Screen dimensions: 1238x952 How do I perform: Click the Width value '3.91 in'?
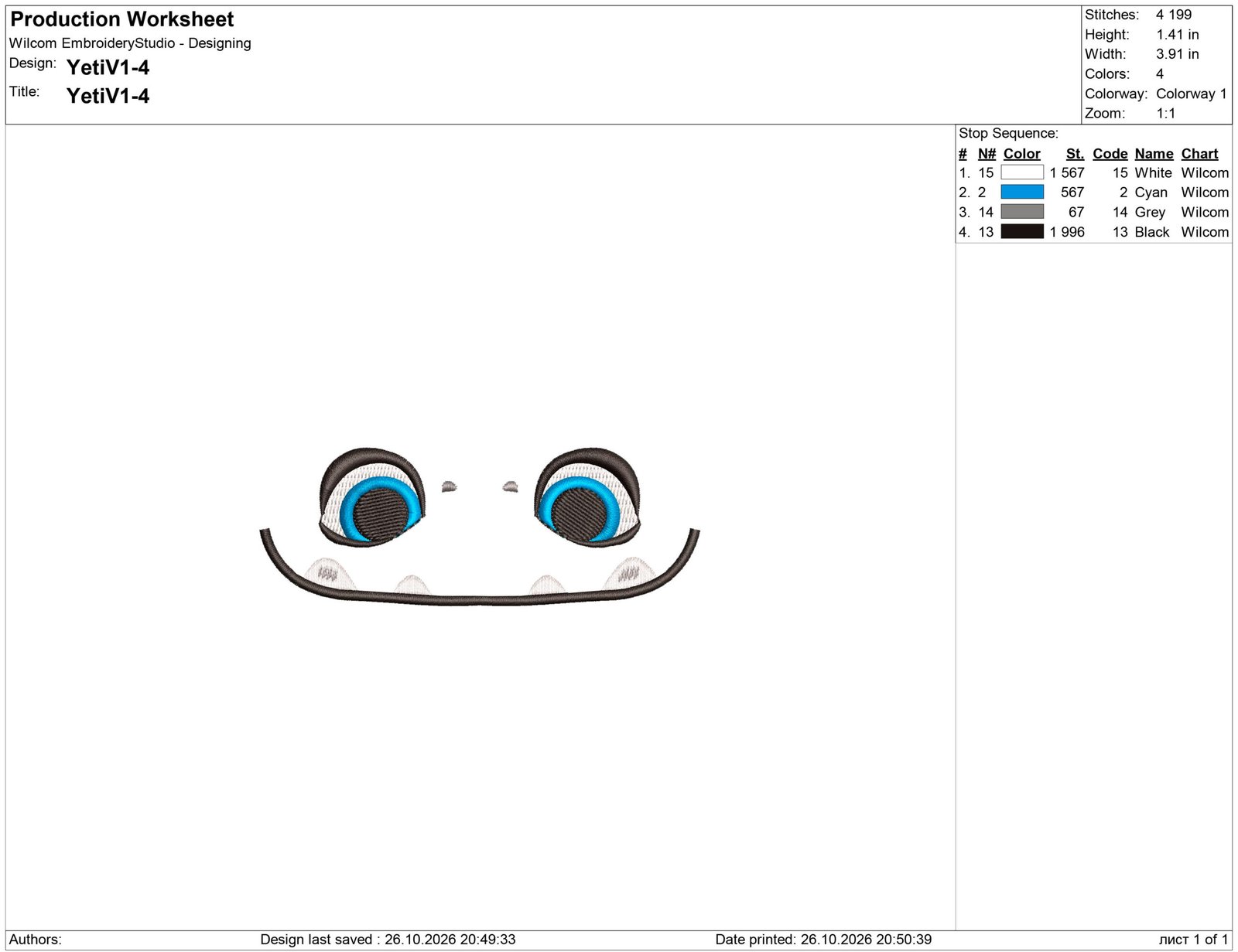click(1178, 54)
